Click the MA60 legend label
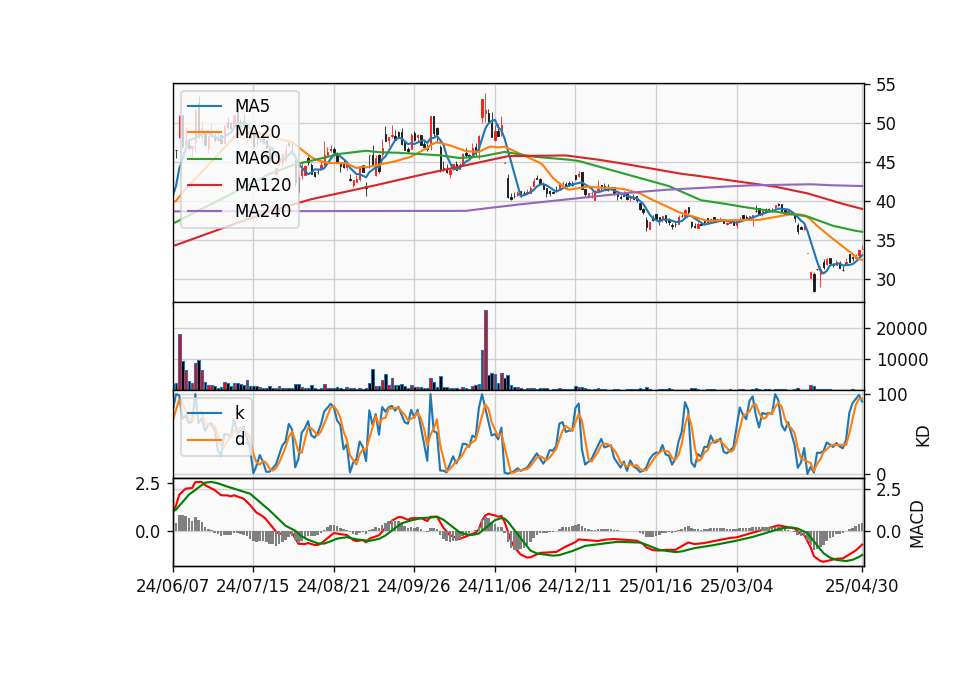The height and width of the screenshot is (690, 960). click(257, 158)
